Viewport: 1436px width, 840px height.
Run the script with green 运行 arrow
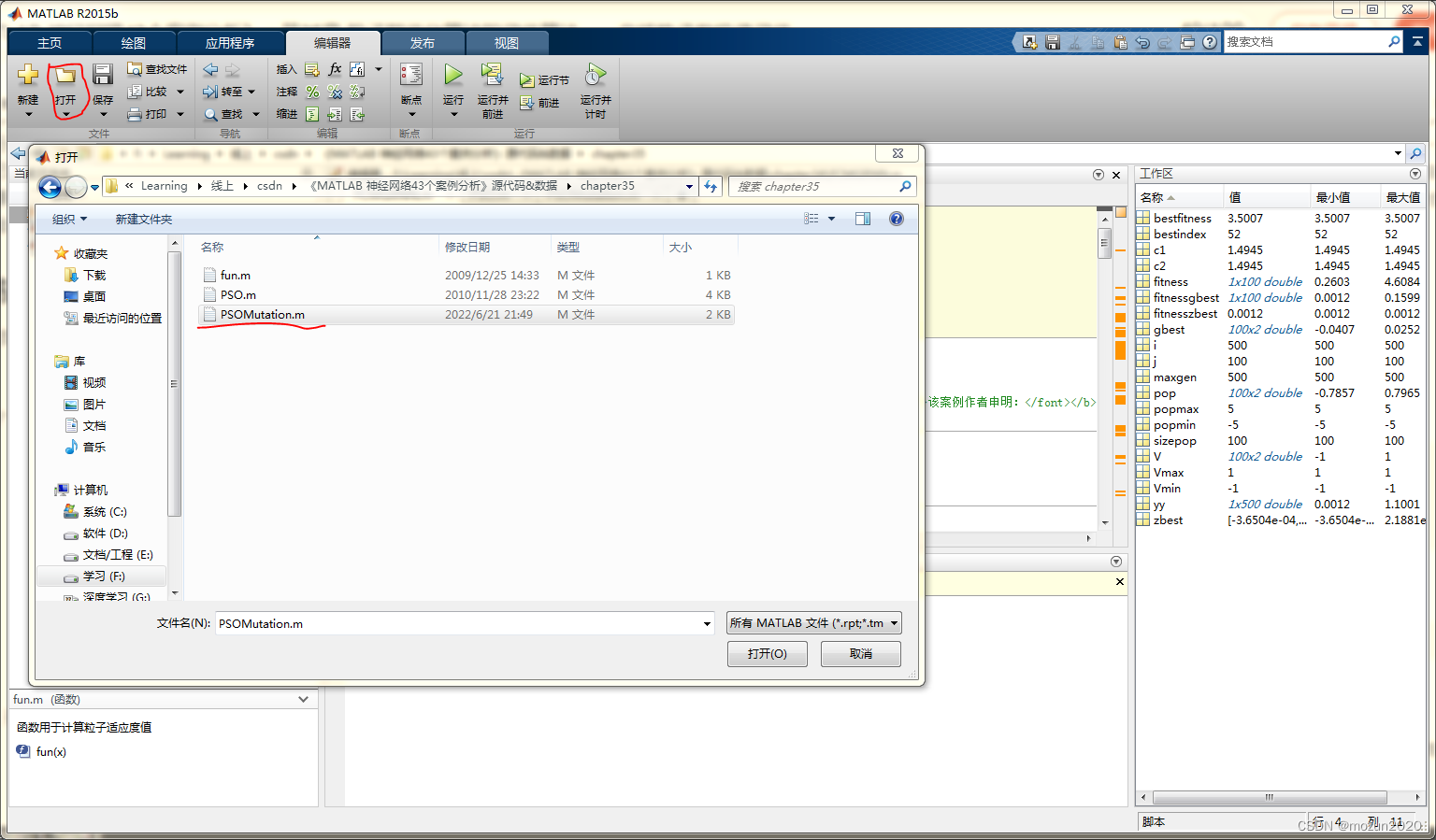click(453, 74)
